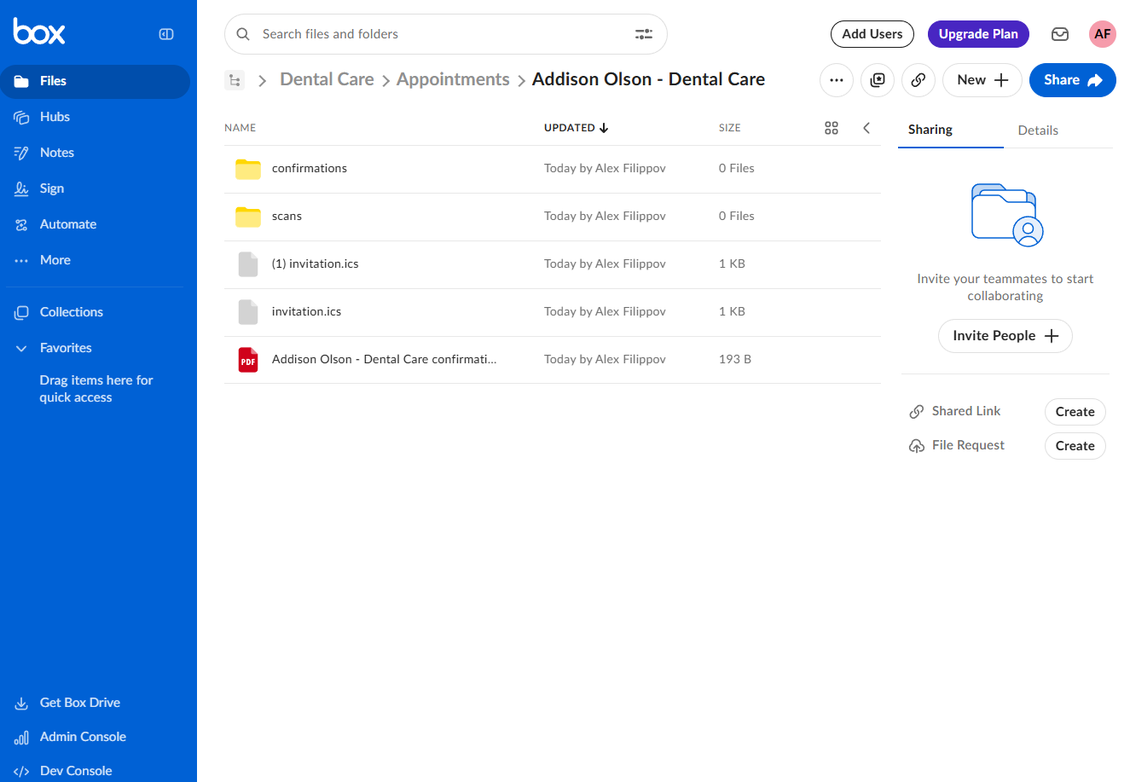1130x782 pixels.
Task: Click the Invite People button
Action: click(x=1005, y=336)
